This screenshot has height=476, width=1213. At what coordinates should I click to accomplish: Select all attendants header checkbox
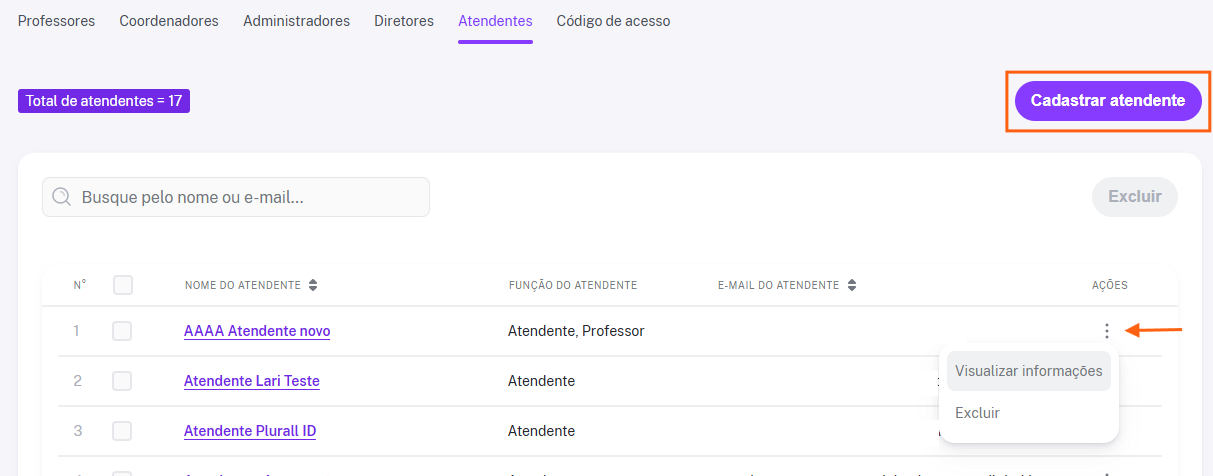click(x=123, y=285)
